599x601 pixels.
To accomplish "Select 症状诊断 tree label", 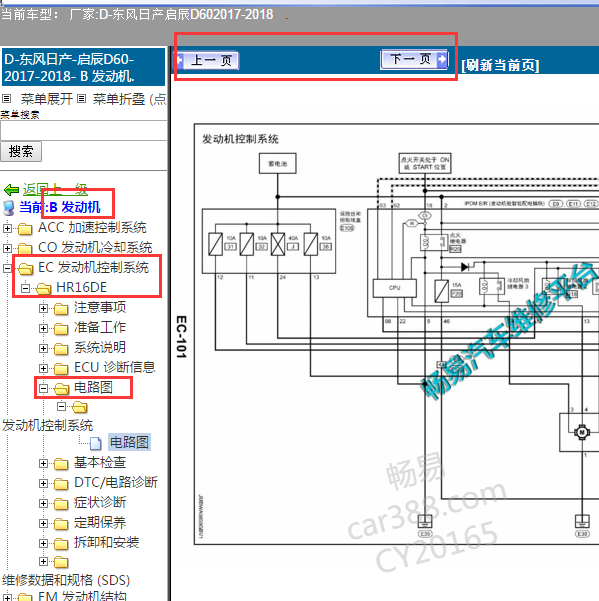I will coord(100,502).
